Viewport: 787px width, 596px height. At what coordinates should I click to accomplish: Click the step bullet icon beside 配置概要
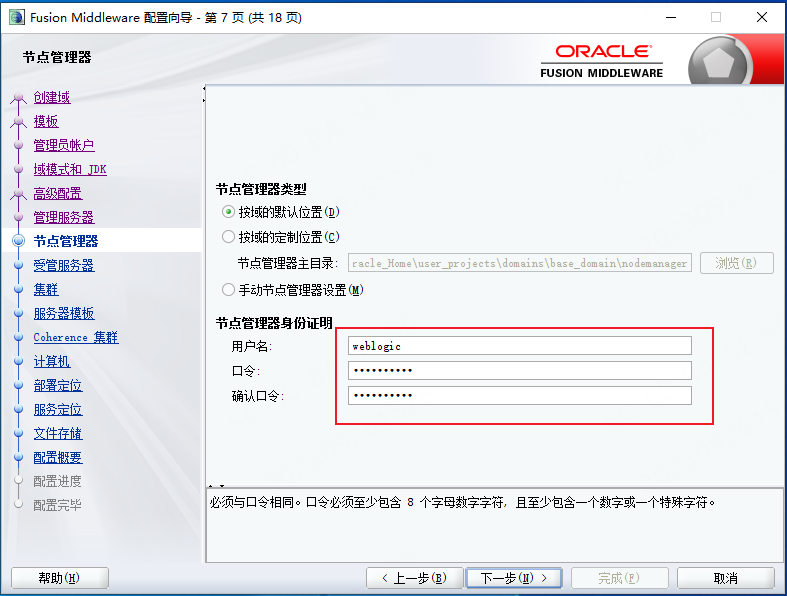click(x=19, y=457)
